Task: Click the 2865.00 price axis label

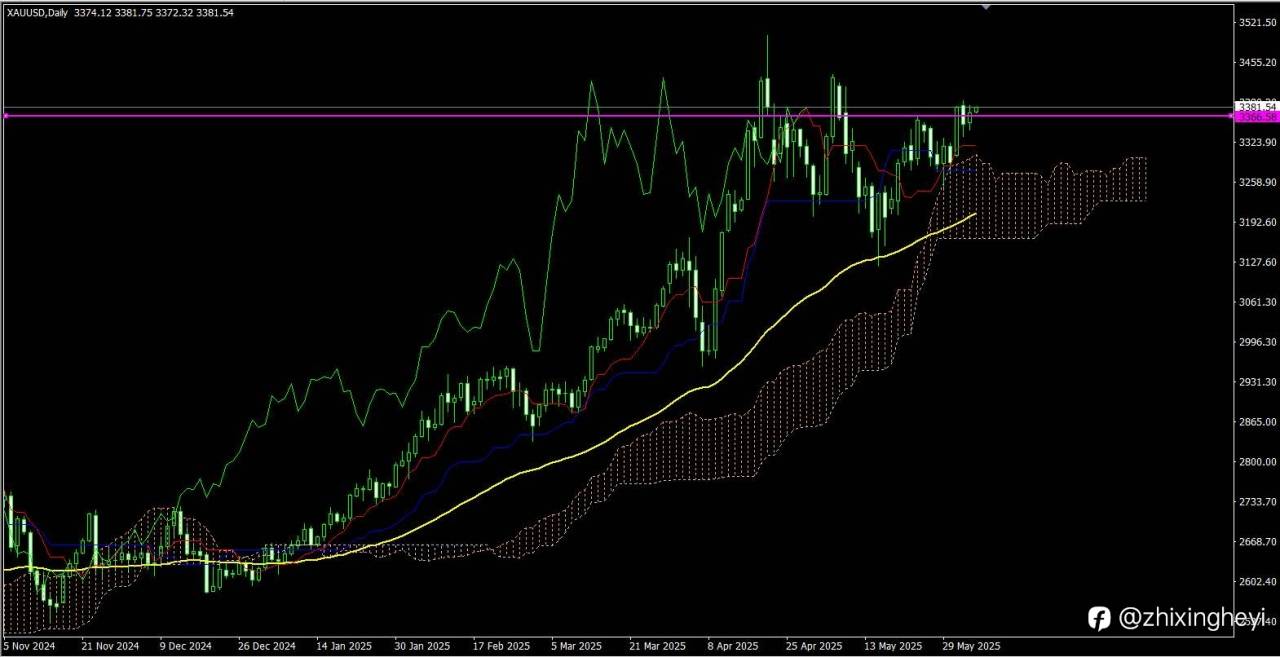Action: click(x=1256, y=422)
